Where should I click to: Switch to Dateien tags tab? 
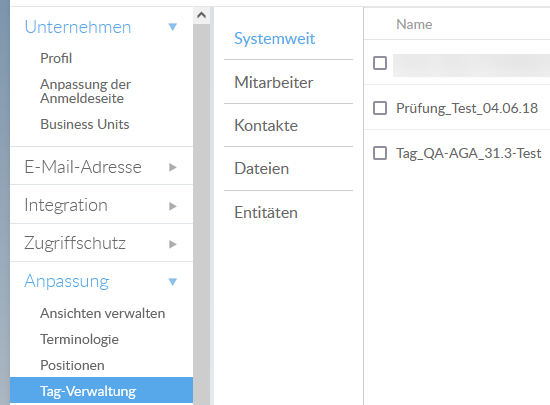[x=262, y=169]
